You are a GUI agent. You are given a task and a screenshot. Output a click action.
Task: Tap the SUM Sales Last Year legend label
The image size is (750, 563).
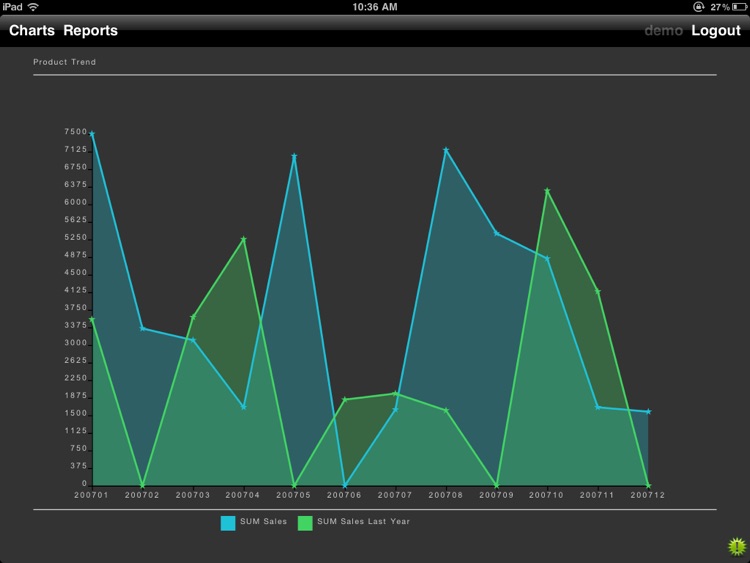364,521
